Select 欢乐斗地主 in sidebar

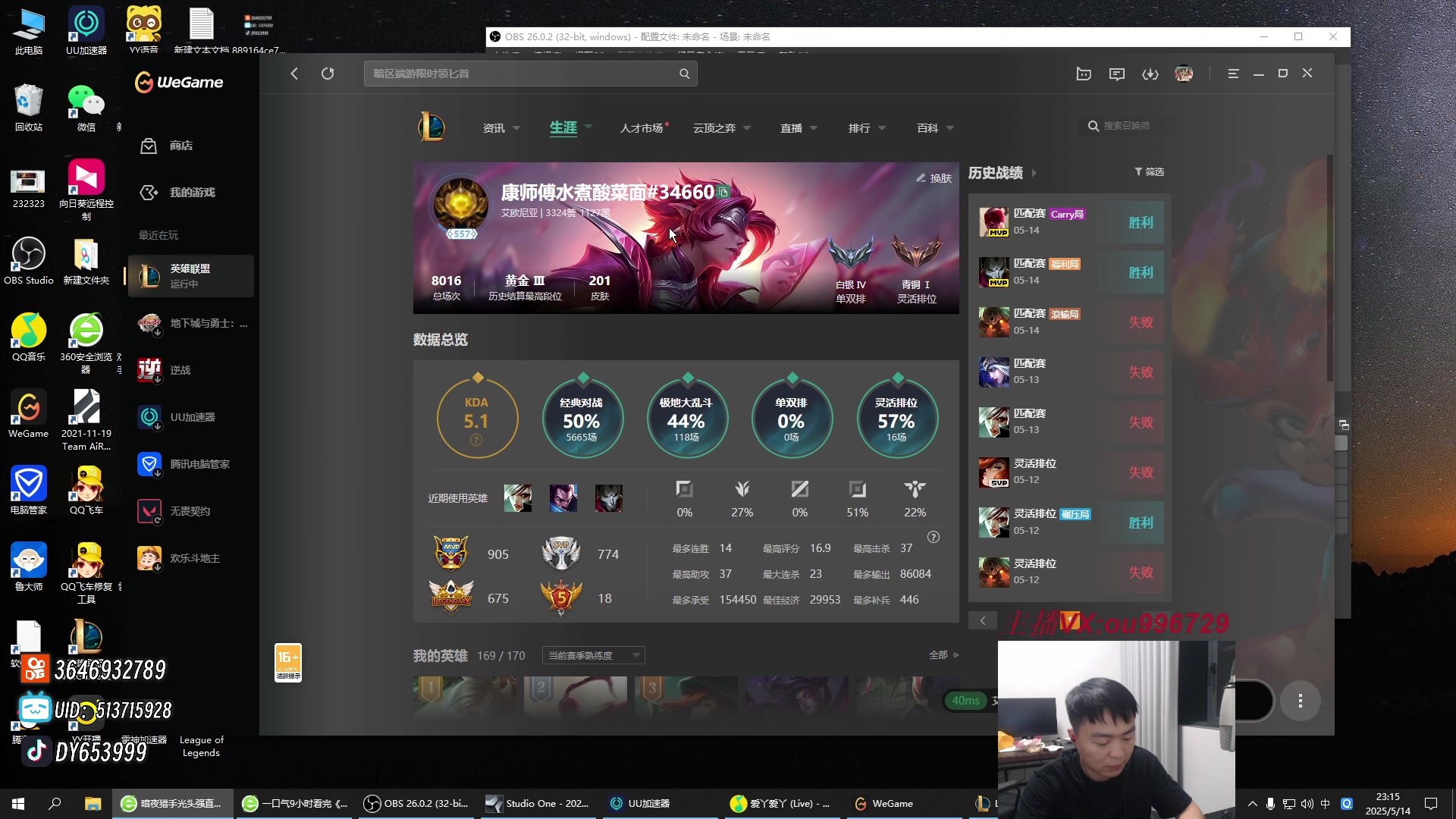pos(190,558)
